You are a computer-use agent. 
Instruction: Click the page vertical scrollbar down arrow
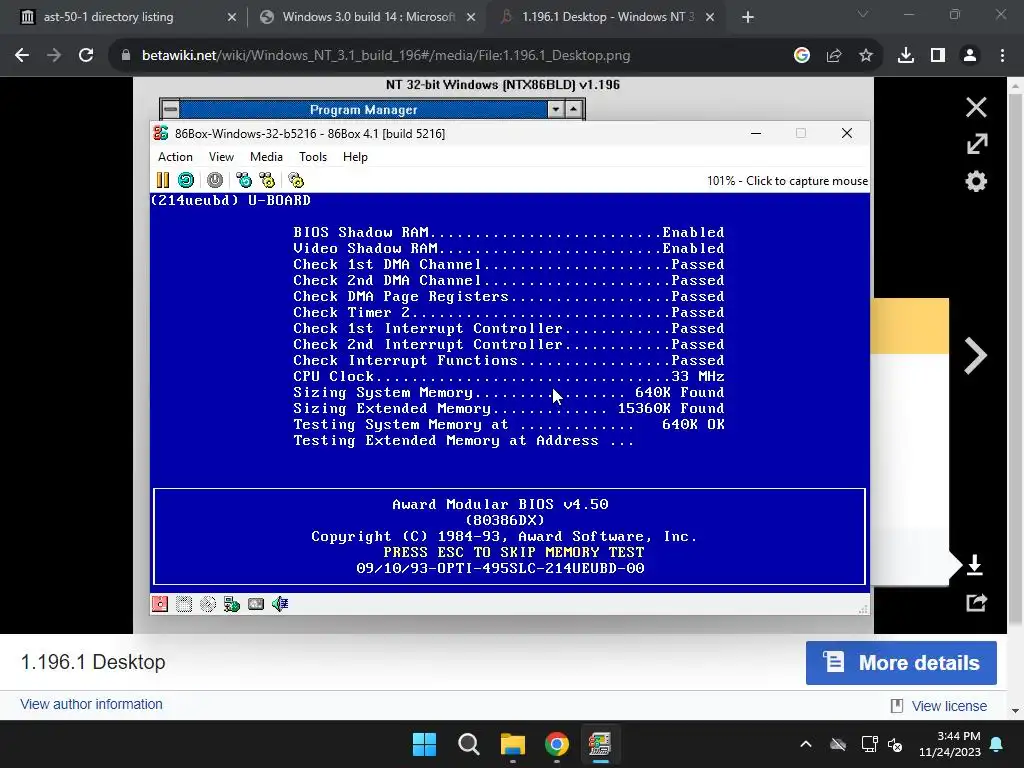coord(1016,711)
